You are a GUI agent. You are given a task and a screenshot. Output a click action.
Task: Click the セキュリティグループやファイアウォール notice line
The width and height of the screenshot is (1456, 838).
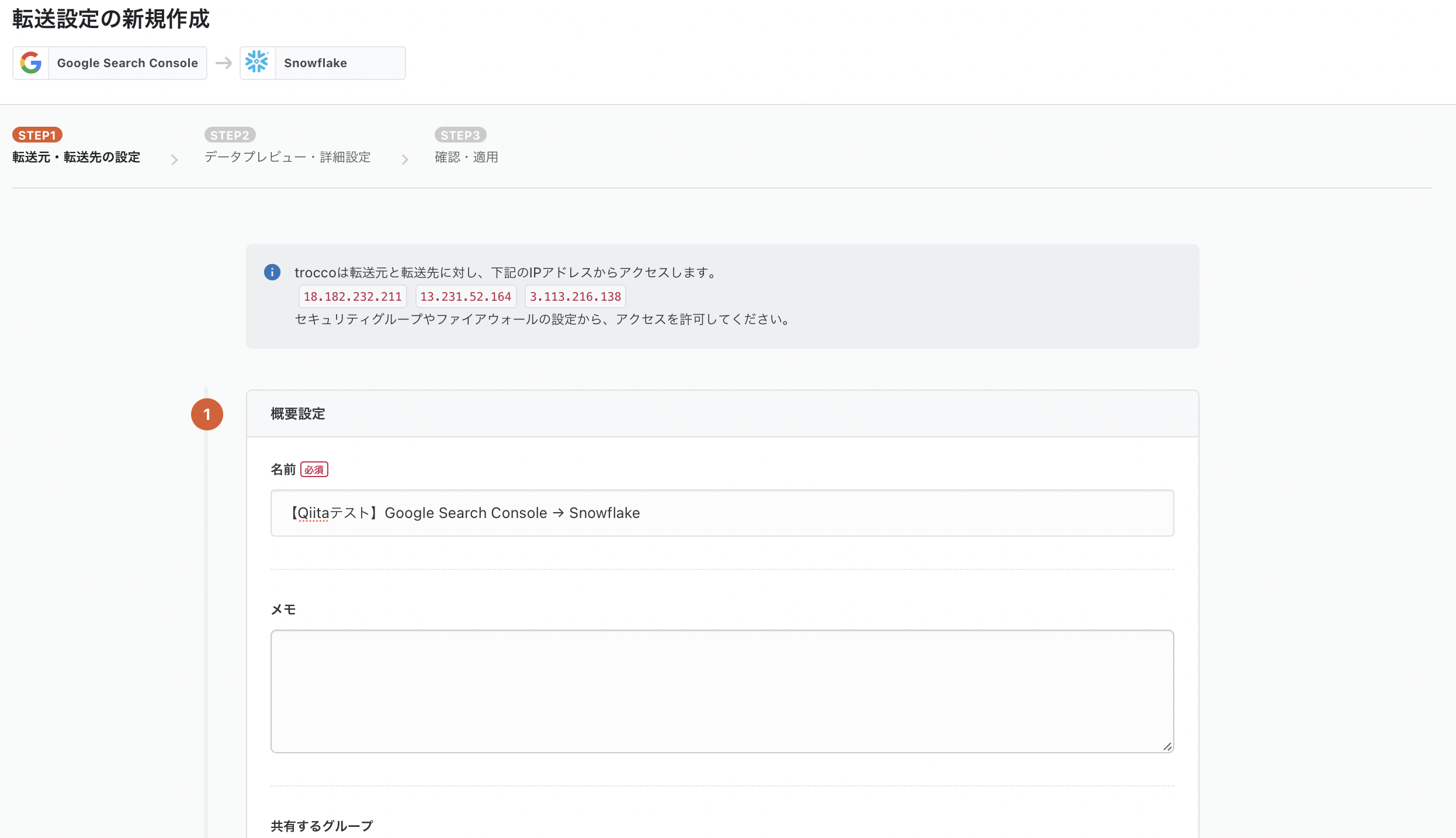point(543,319)
